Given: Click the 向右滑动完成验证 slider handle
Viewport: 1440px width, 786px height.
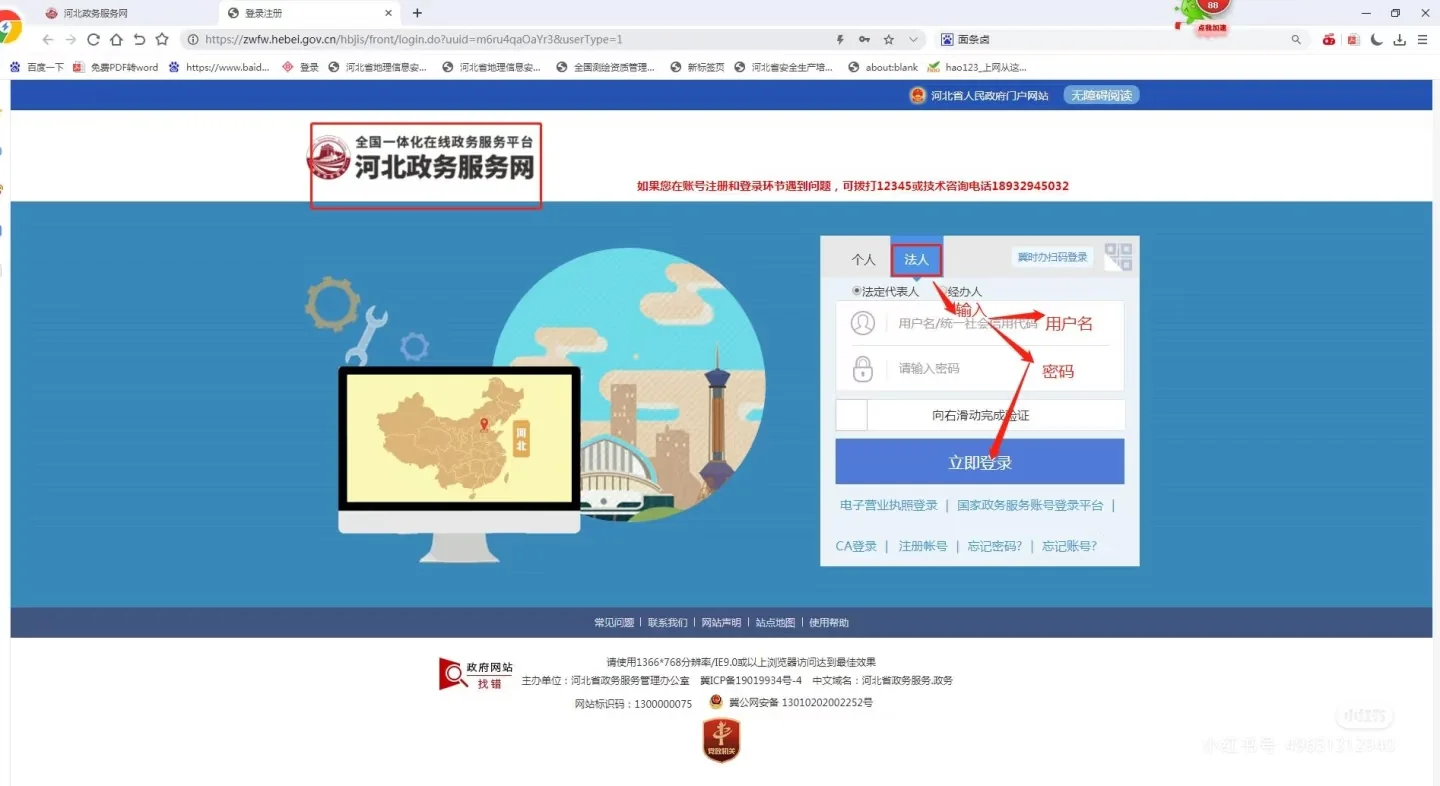Looking at the screenshot, I should (x=851, y=414).
